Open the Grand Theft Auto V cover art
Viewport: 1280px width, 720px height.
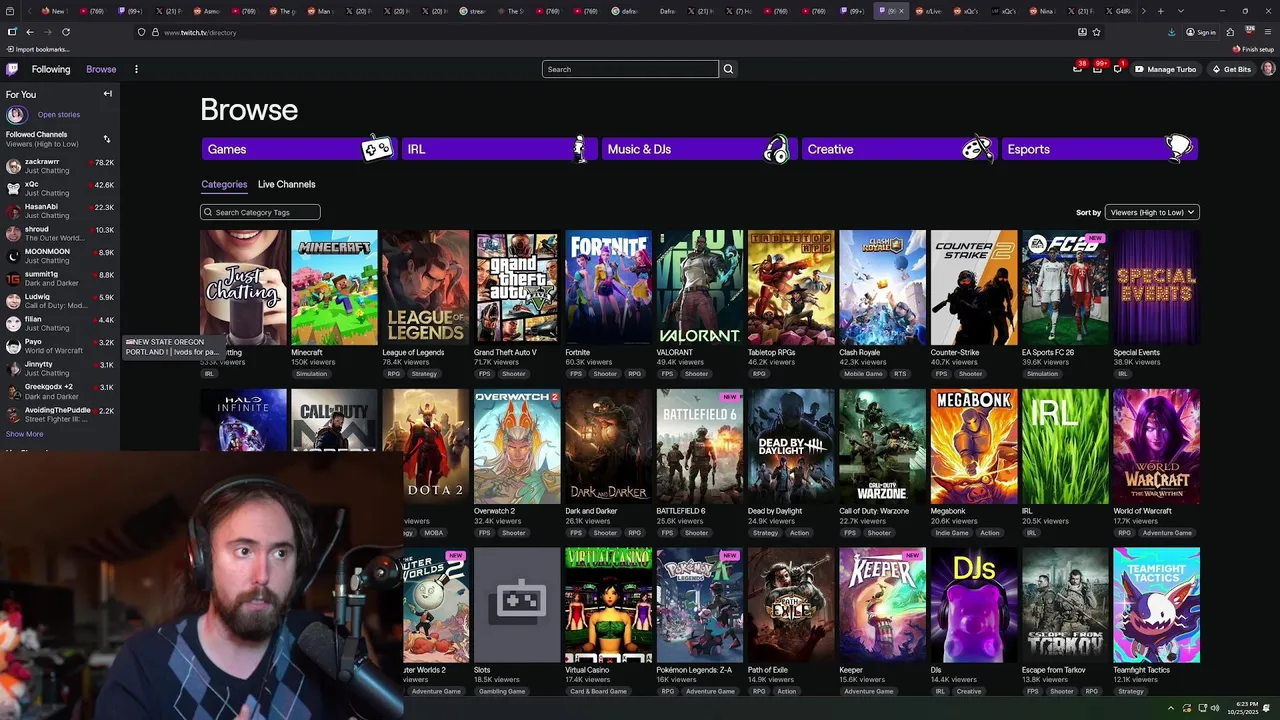tap(517, 288)
